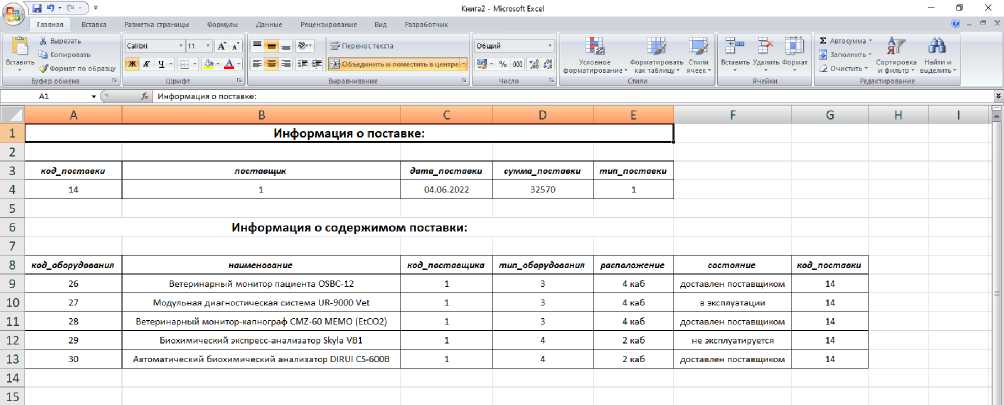Select the column F header
1004x405 pixels.
click(732, 115)
